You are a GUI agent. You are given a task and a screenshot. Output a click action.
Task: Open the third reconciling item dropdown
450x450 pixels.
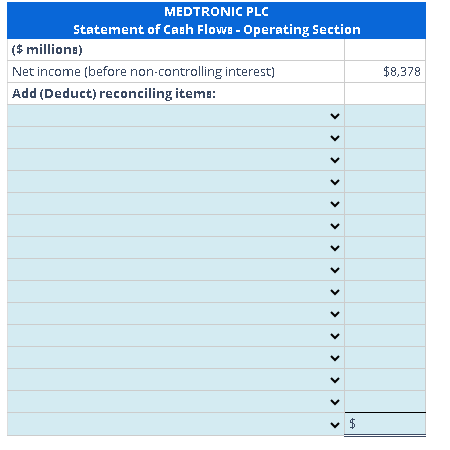tap(176, 160)
